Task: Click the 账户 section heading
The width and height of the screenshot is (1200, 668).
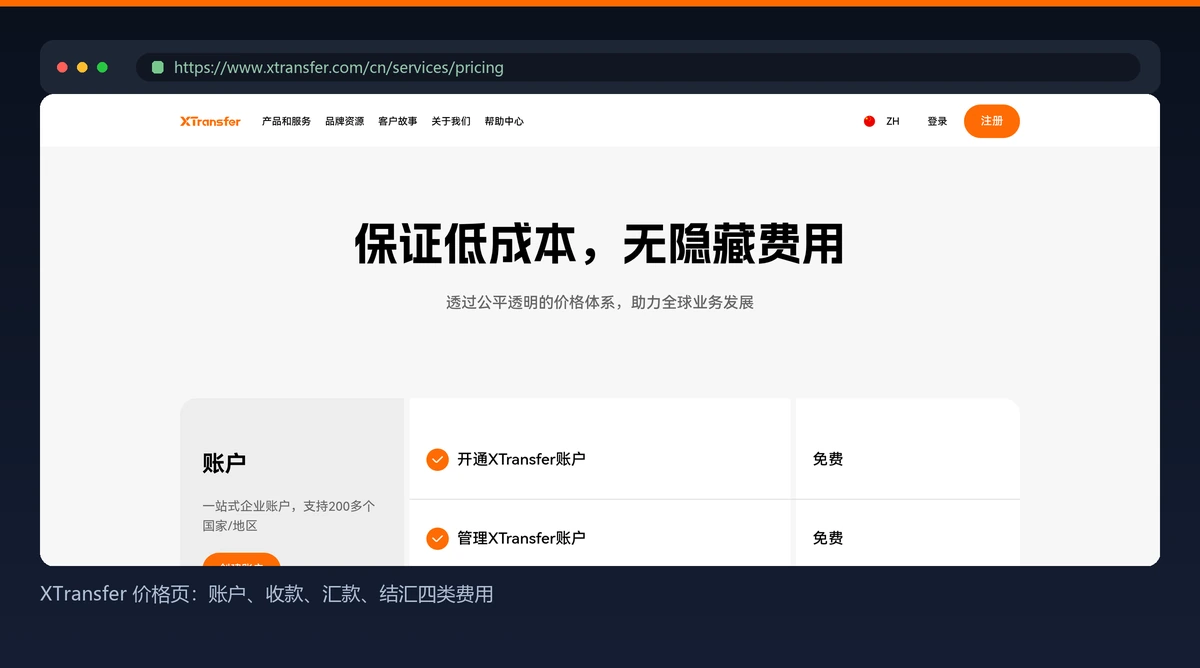Action: point(224,463)
